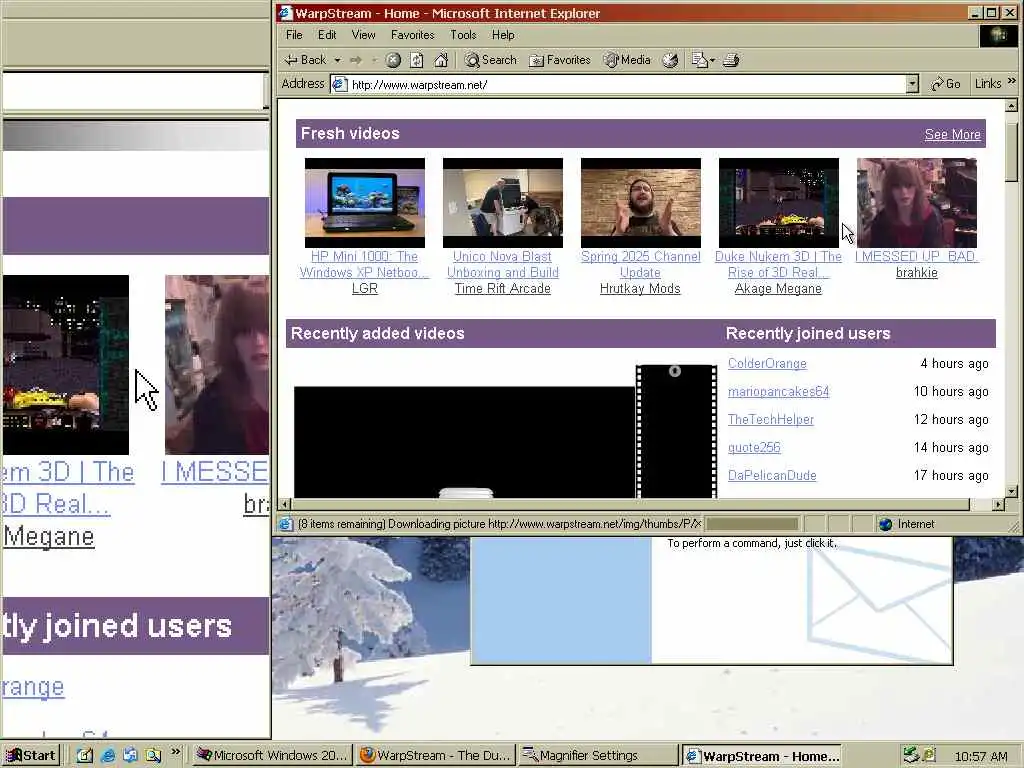Screen dimensions: 1024x768
Task: Open Hrutkay Mods channel link
Action: point(640,289)
